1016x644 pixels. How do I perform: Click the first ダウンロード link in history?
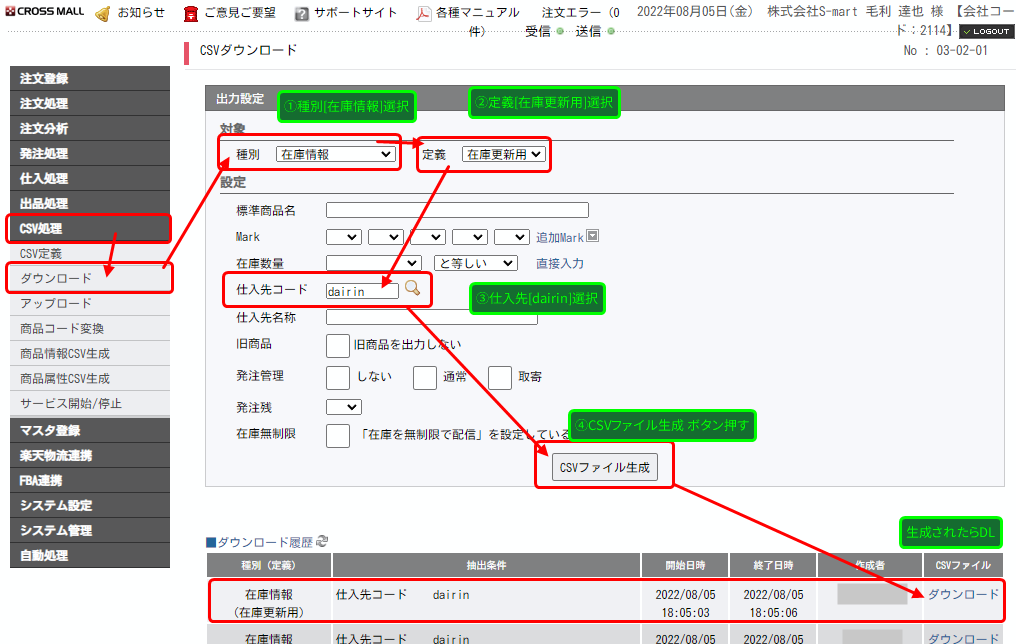(x=963, y=594)
